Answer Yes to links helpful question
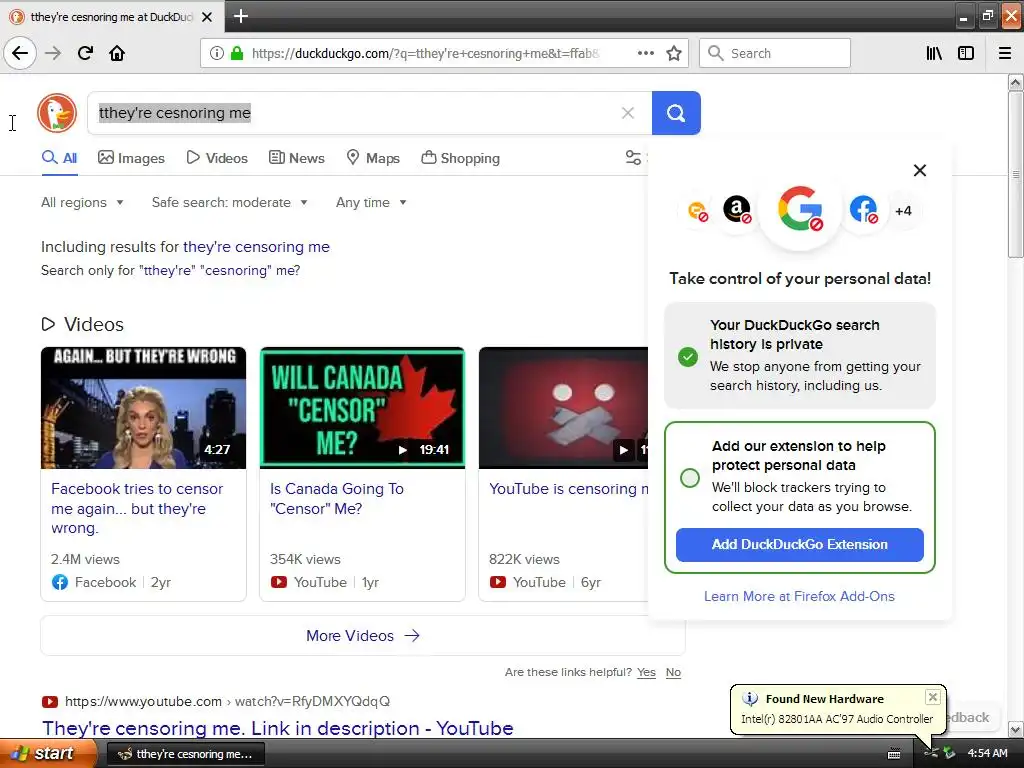The image size is (1024, 768). tap(647, 672)
